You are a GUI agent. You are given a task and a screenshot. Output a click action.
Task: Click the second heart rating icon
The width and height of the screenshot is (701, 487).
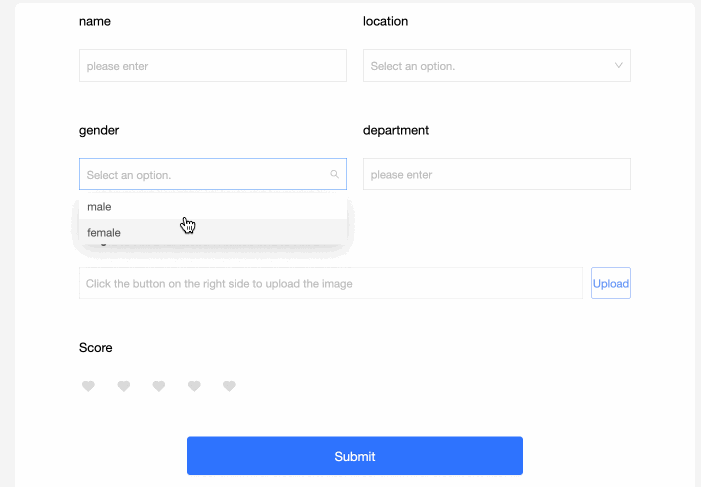coord(123,386)
